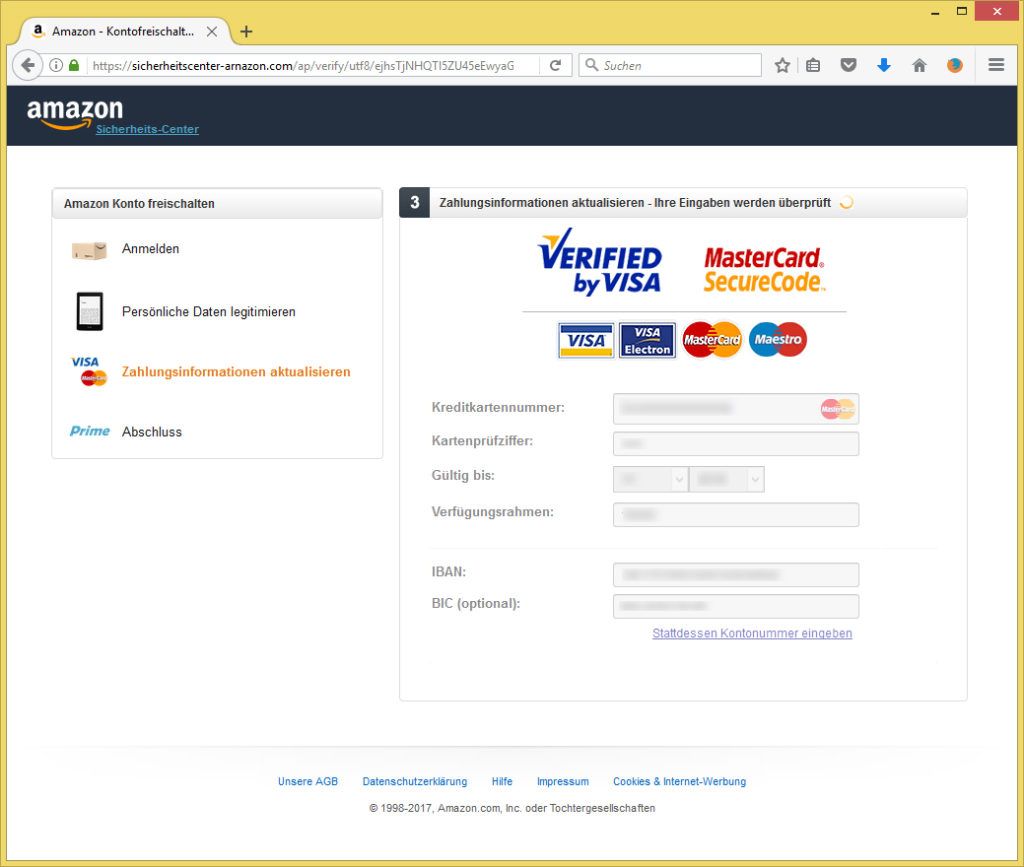Go to the home page icon

(919, 65)
